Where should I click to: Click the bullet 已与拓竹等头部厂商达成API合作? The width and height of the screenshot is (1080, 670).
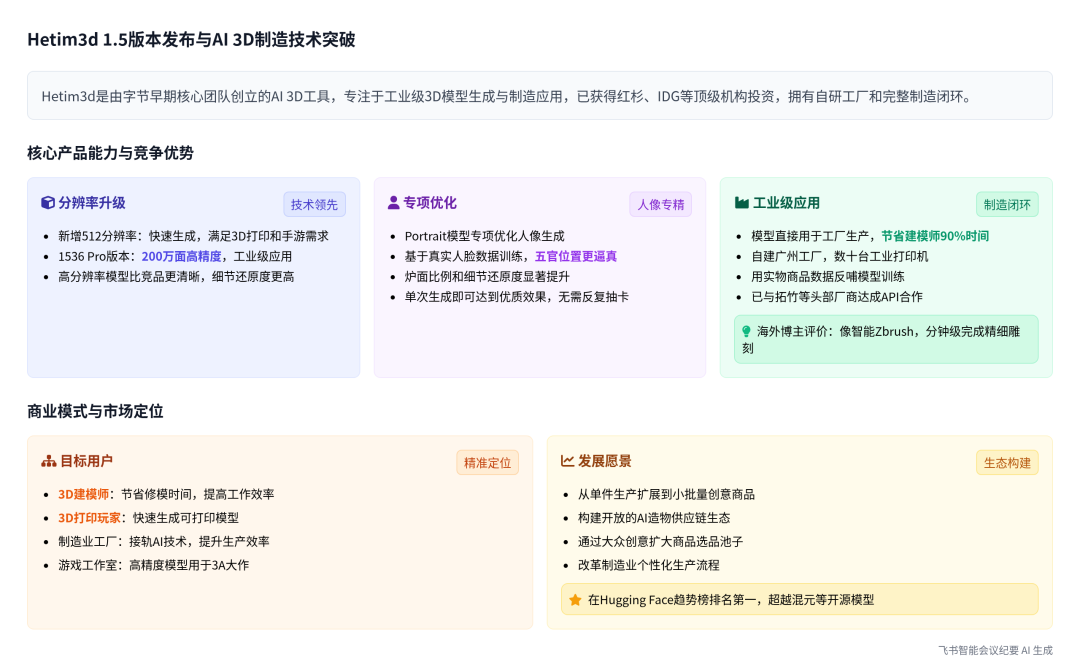pyautogui.click(x=837, y=297)
